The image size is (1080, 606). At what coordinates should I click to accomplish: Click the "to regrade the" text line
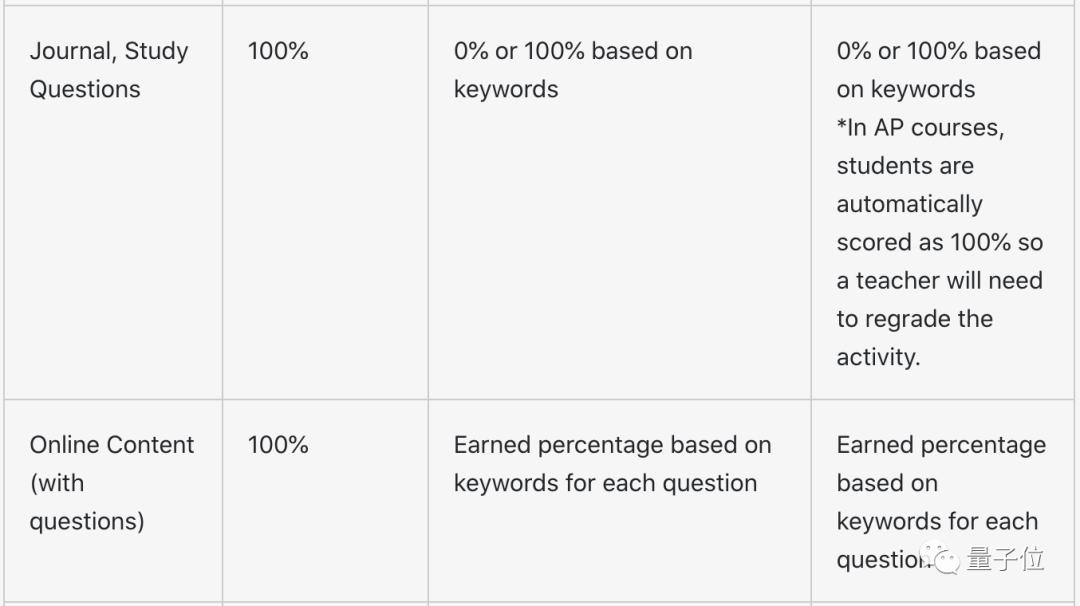coord(914,319)
